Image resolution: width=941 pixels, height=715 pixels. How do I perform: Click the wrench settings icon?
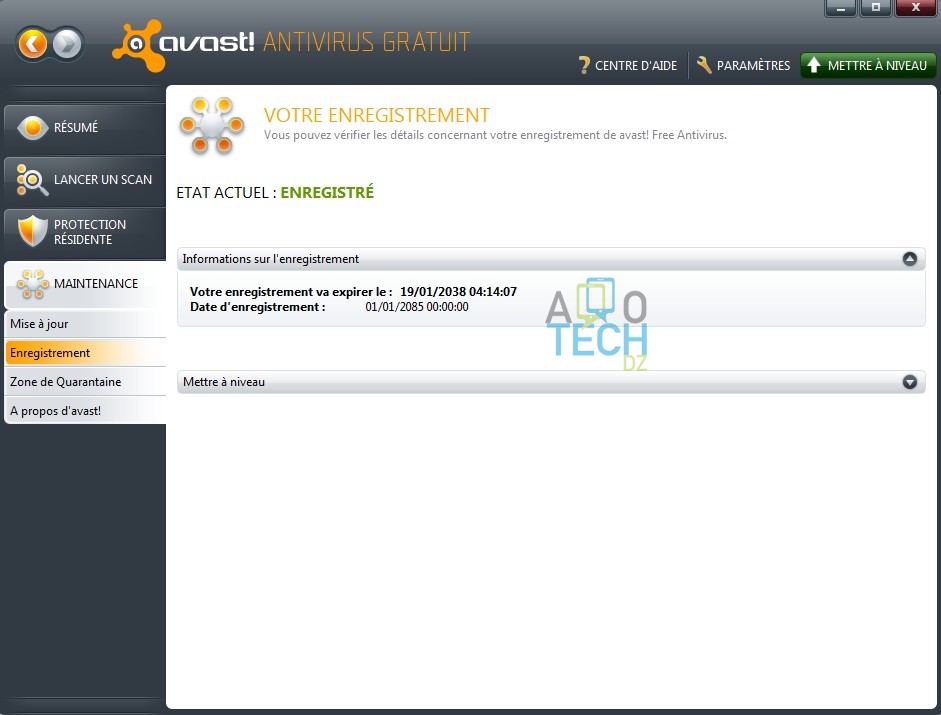(x=704, y=65)
